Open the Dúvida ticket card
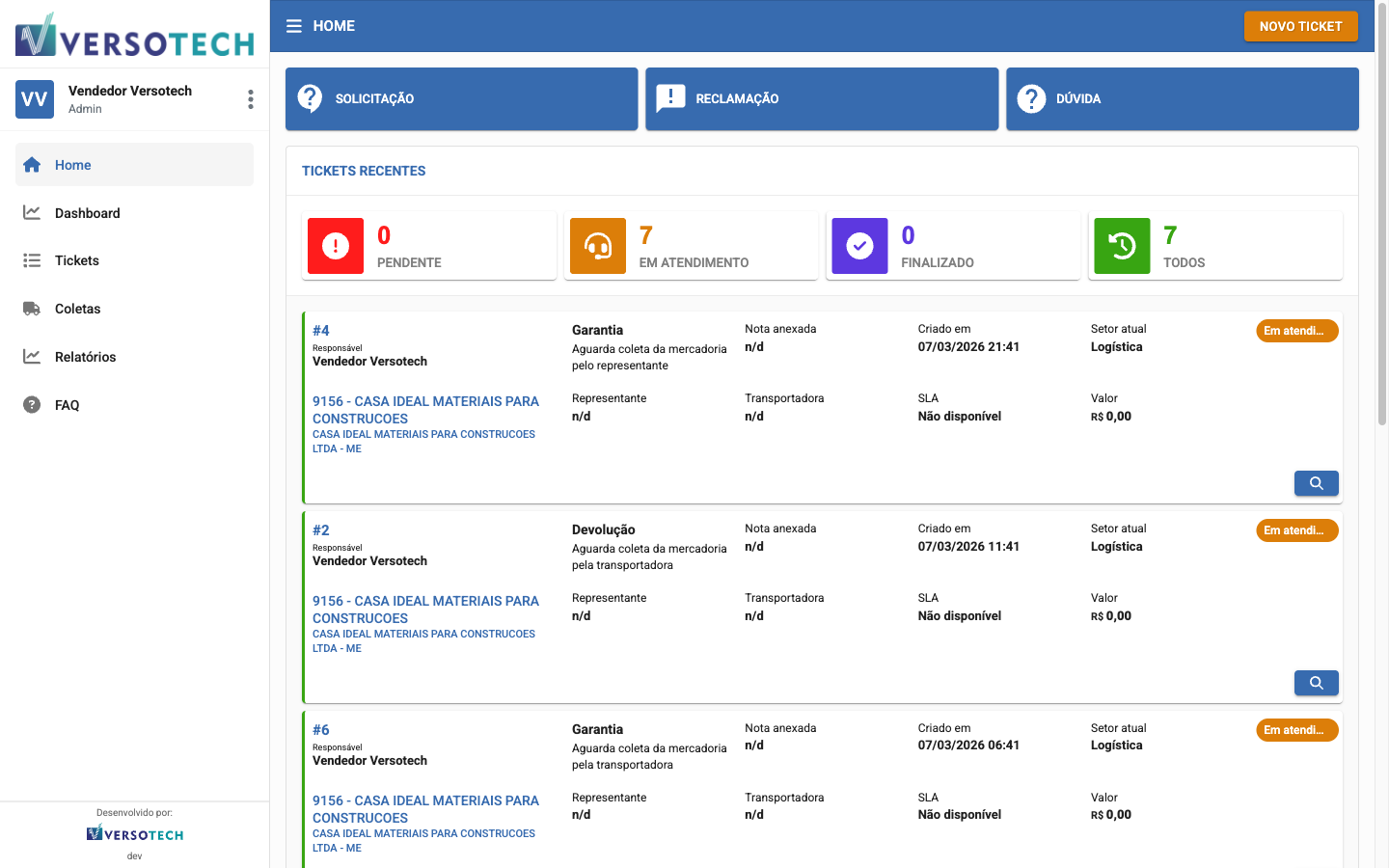Viewport: 1389px width, 868px height. [x=1182, y=98]
